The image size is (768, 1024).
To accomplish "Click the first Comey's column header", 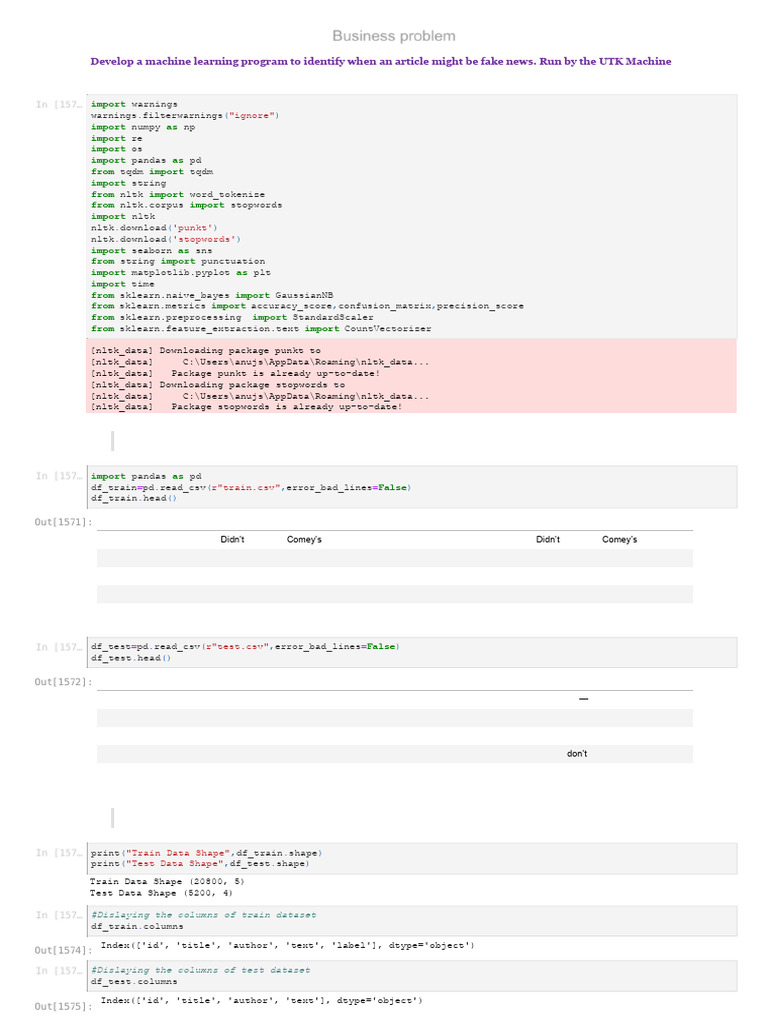I will (x=304, y=539).
